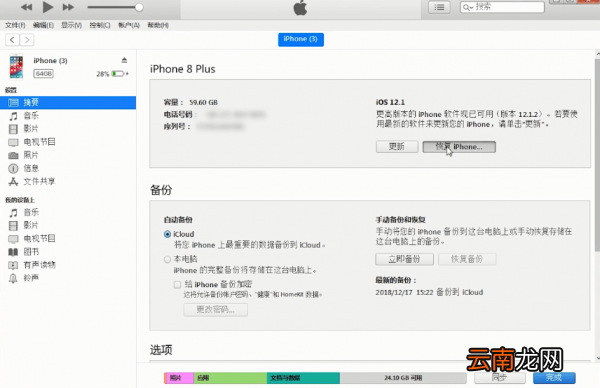
Task: Select the iCloud backup radio button
Action: pos(167,234)
